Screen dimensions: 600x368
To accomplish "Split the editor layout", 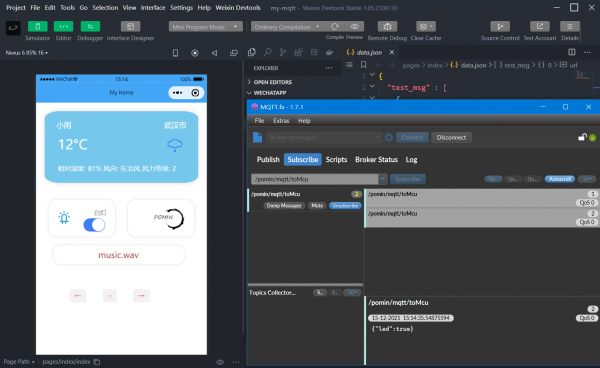I will [572, 52].
